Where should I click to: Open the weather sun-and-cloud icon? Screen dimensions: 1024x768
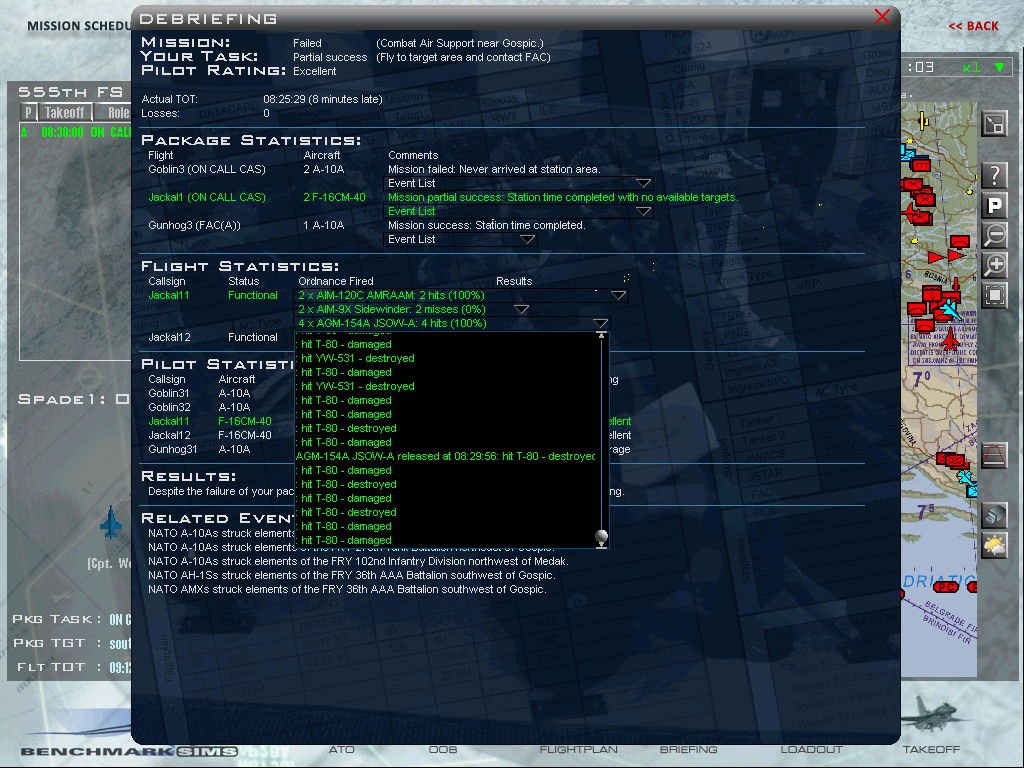[x=995, y=546]
